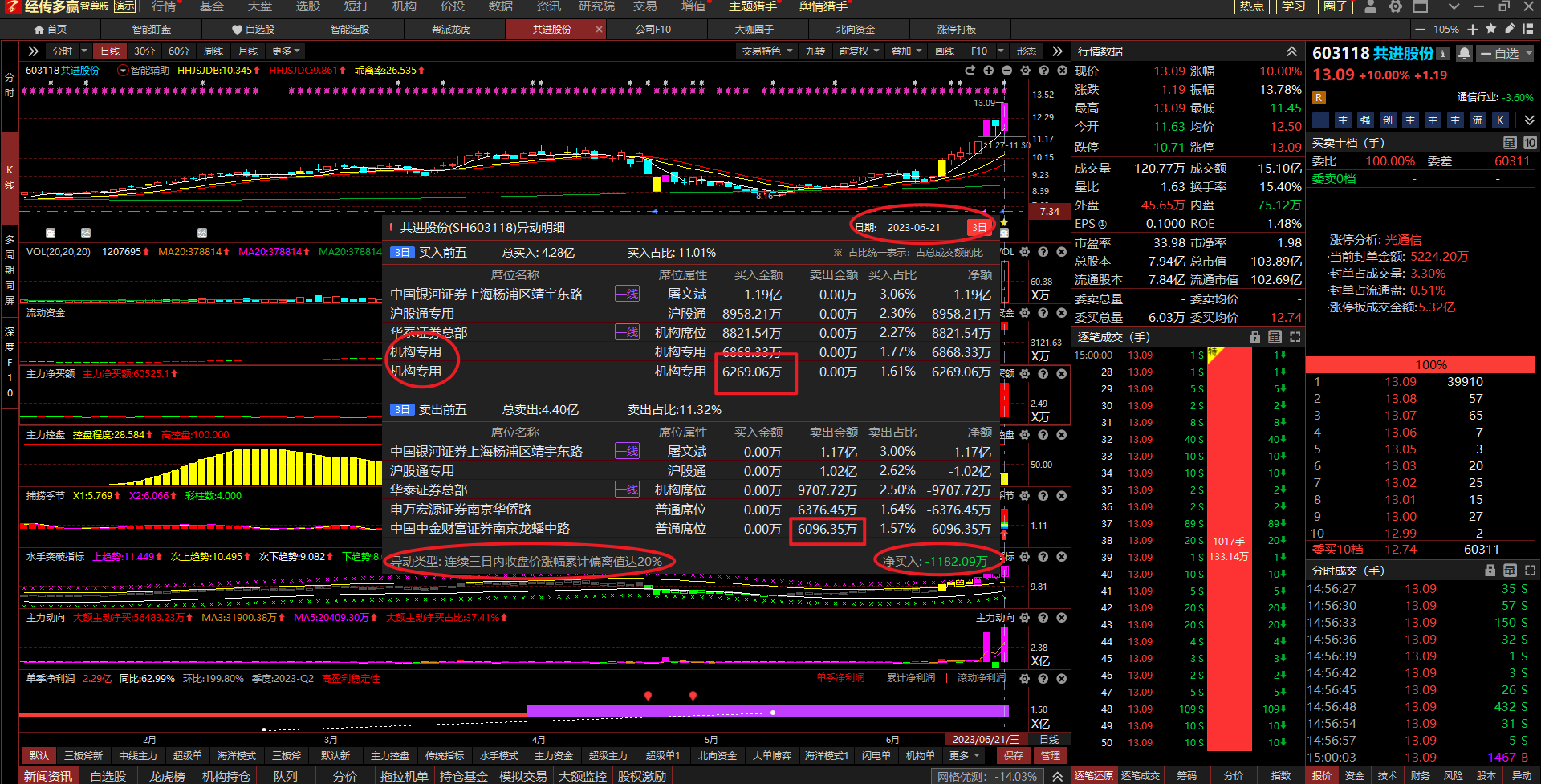Switch to the 公司F10 tab
The width and height of the screenshot is (1541, 784).
653,29
